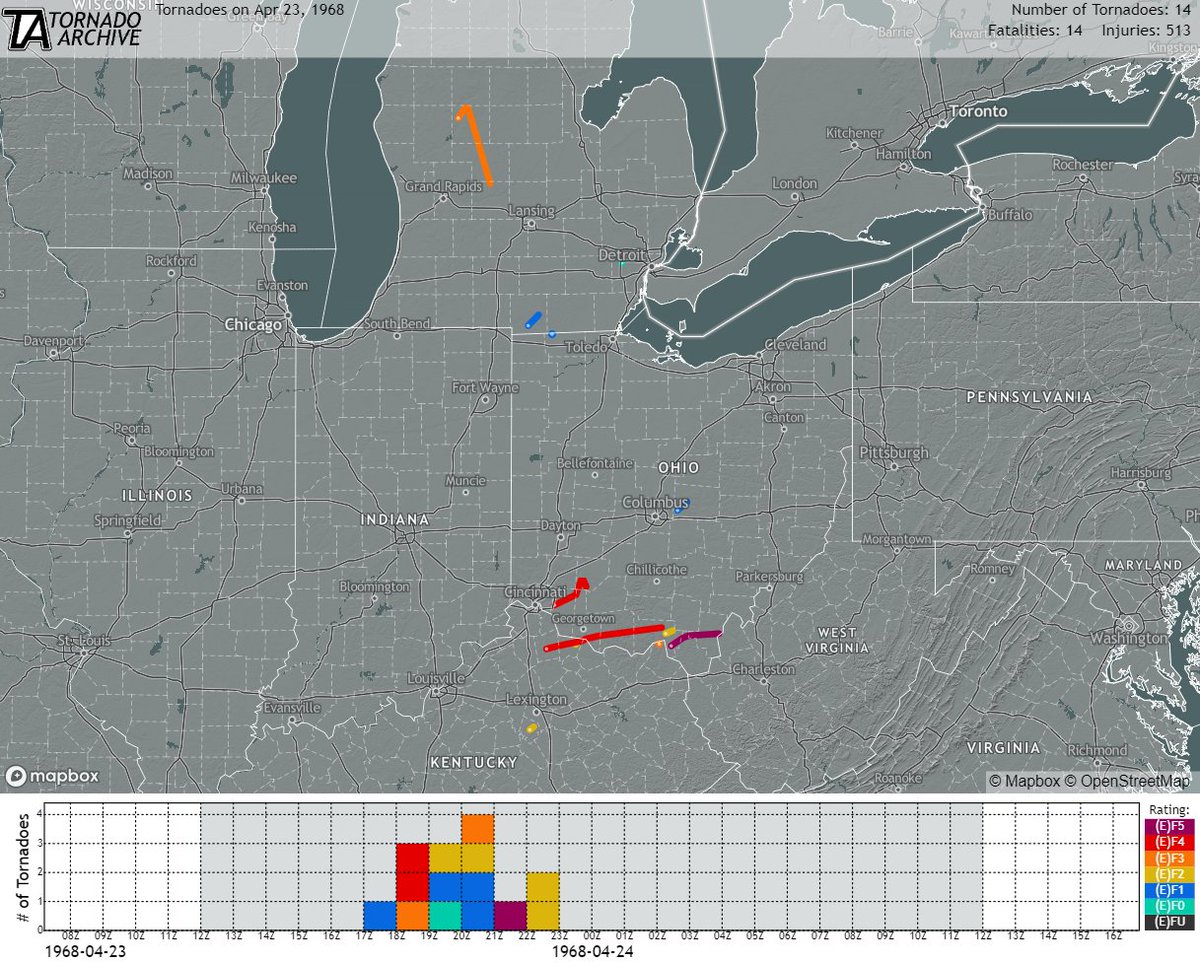
Task: Click the orange F3 bar atop 20Z column
Action: [x=478, y=829]
